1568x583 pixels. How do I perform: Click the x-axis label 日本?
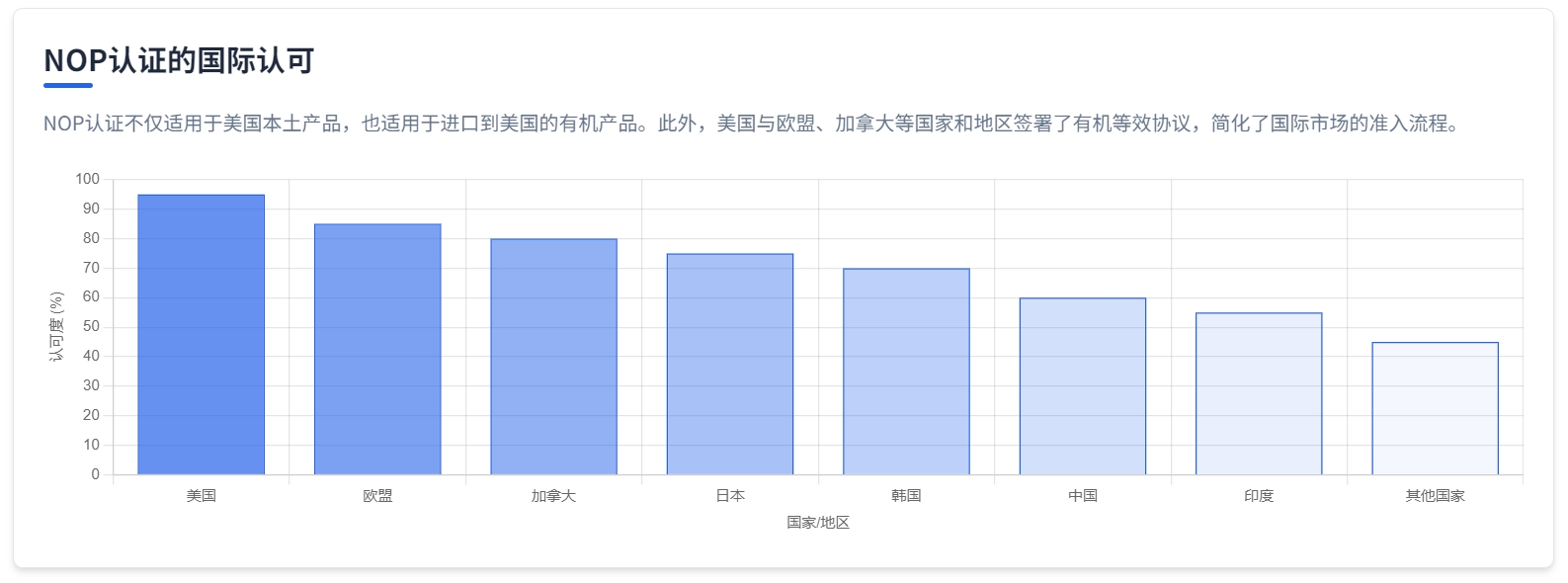(x=730, y=496)
